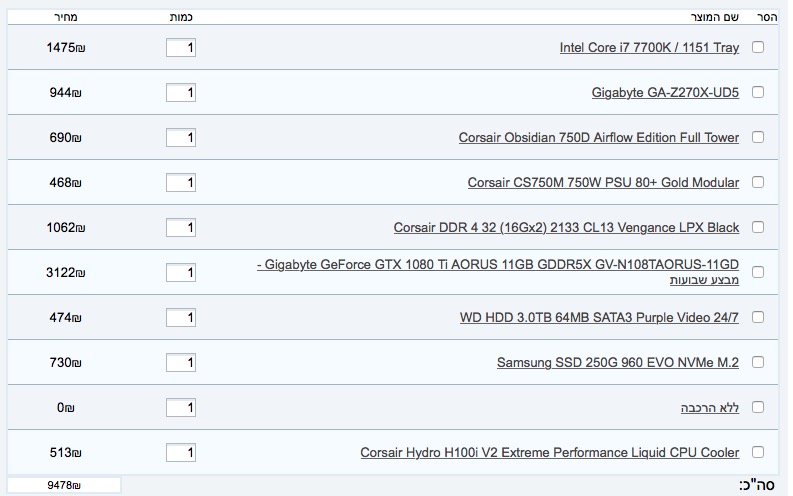Click the שם המוצר column header
The height and width of the screenshot is (496, 793).
pos(715,17)
